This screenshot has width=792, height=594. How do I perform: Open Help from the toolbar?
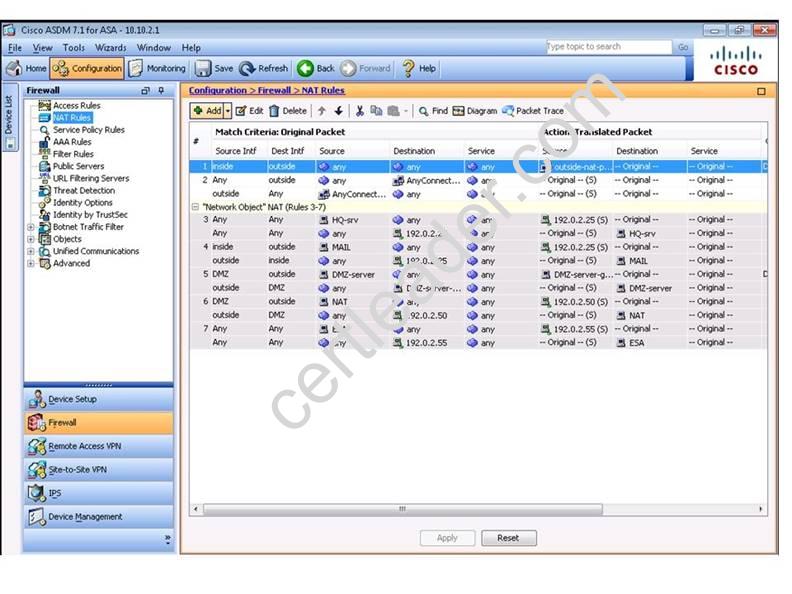418,68
